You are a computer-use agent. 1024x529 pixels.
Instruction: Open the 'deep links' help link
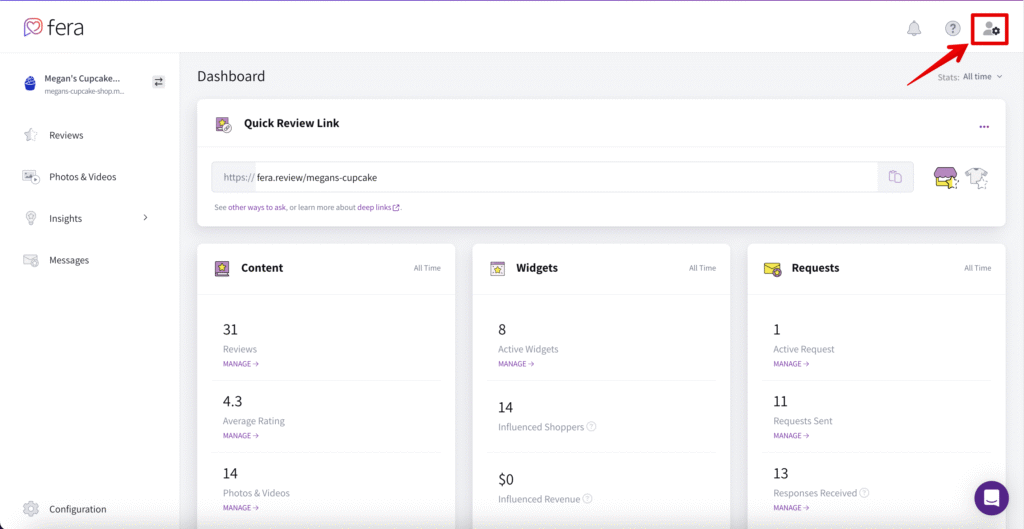(378, 208)
